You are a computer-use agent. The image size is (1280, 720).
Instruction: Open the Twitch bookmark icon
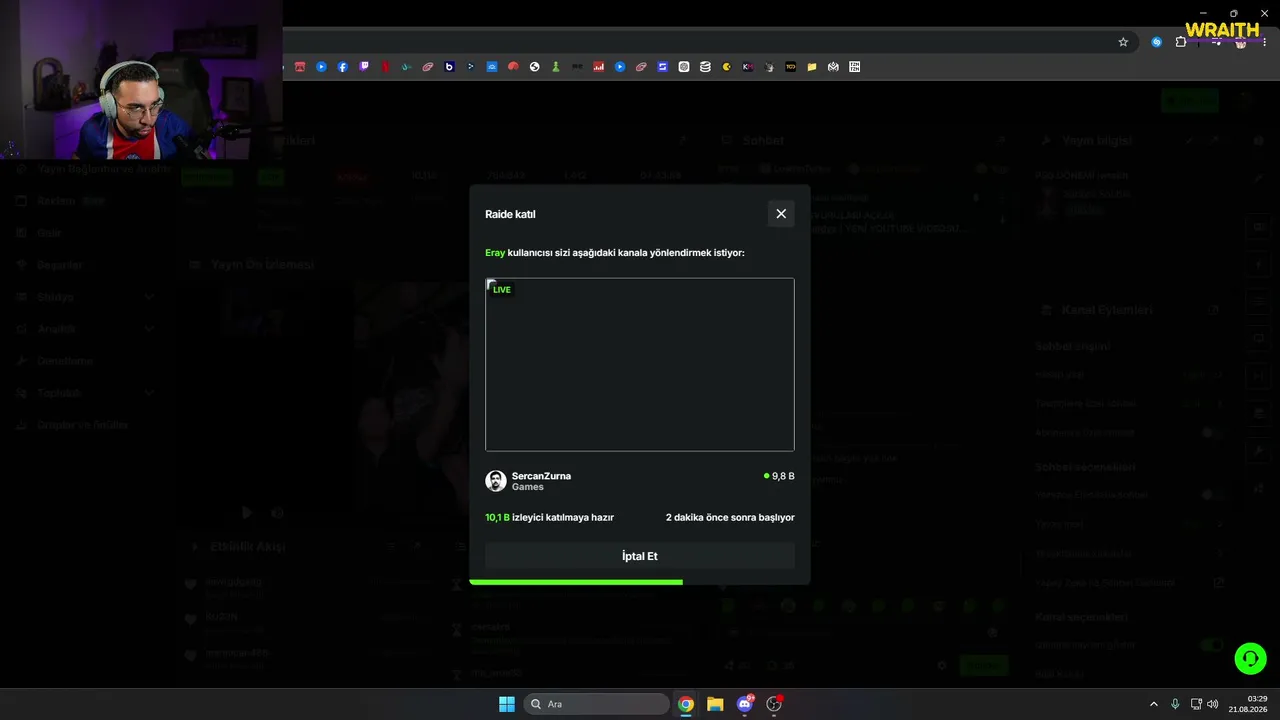point(364,67)
